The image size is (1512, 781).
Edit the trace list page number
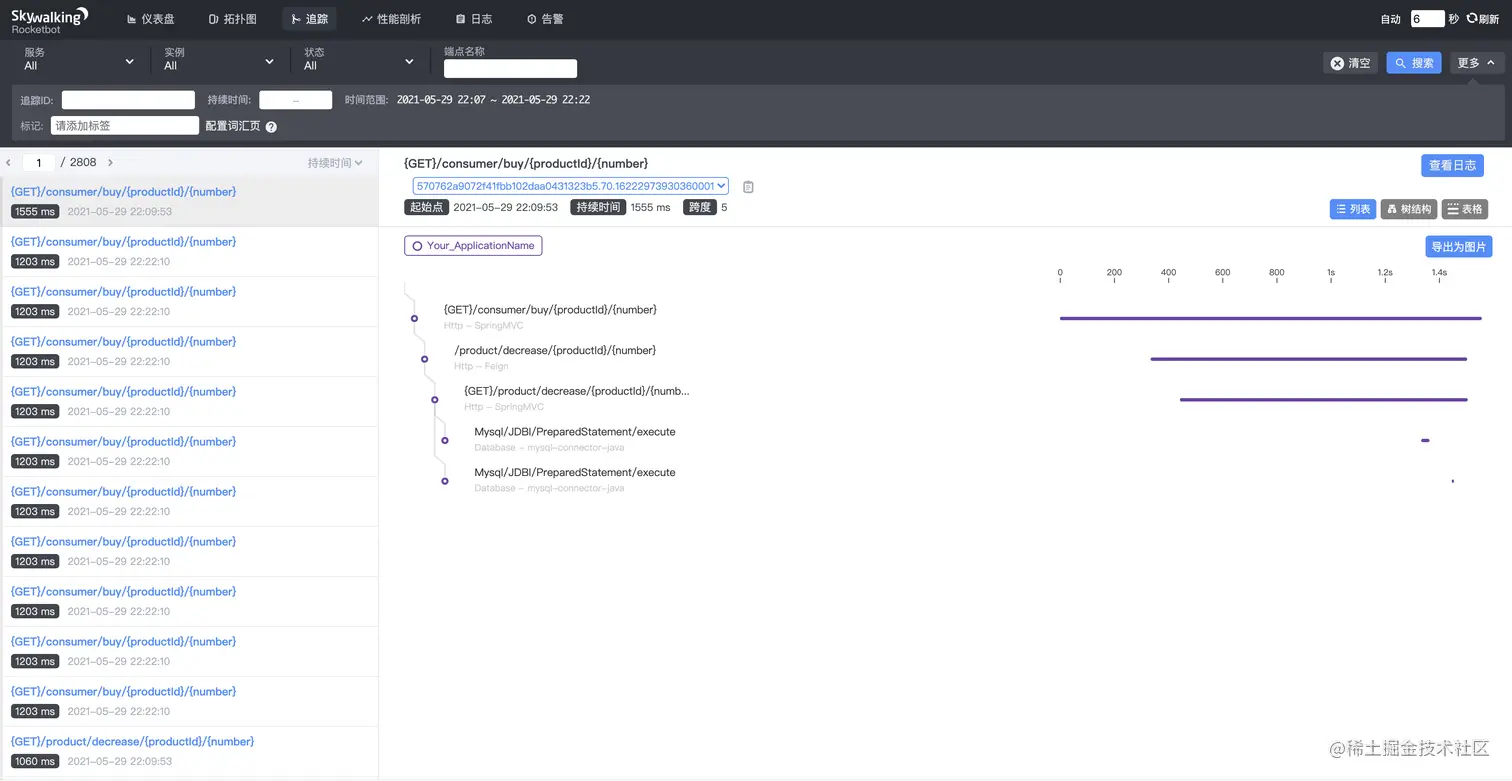tap(39, 162)
